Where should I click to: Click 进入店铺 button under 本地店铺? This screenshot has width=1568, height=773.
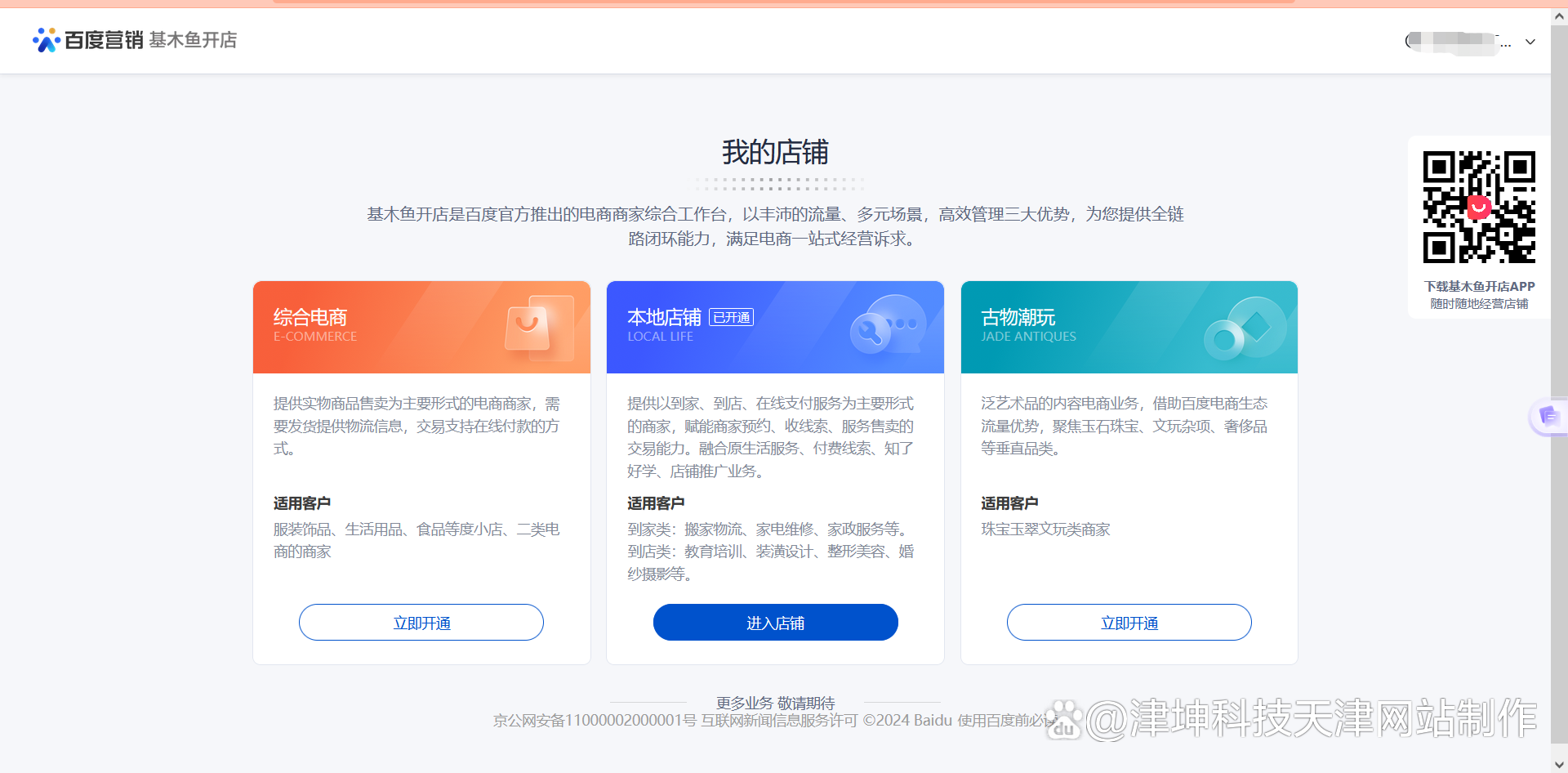coord(775,623)
